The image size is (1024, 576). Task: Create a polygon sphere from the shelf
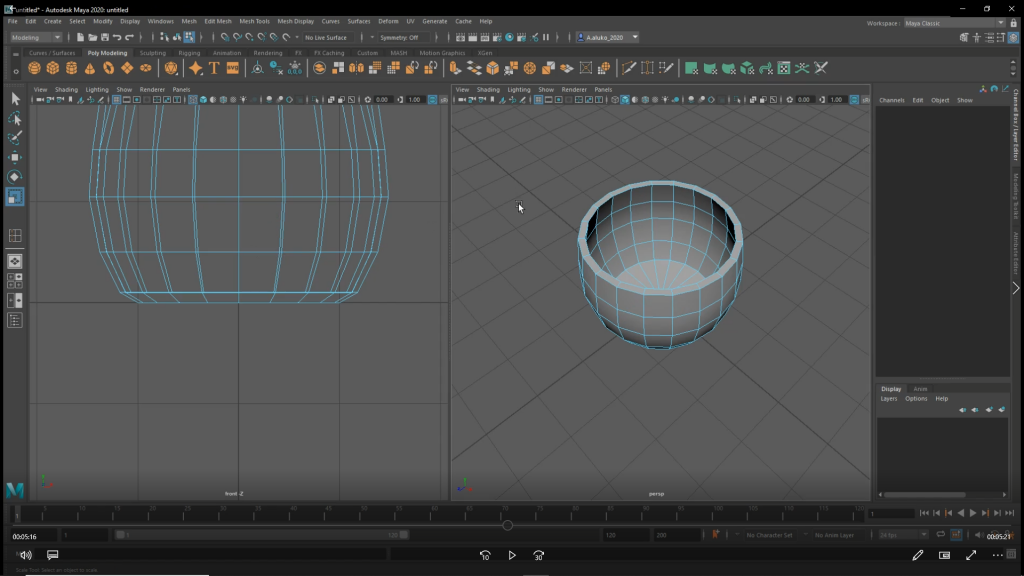coord(34,68)
